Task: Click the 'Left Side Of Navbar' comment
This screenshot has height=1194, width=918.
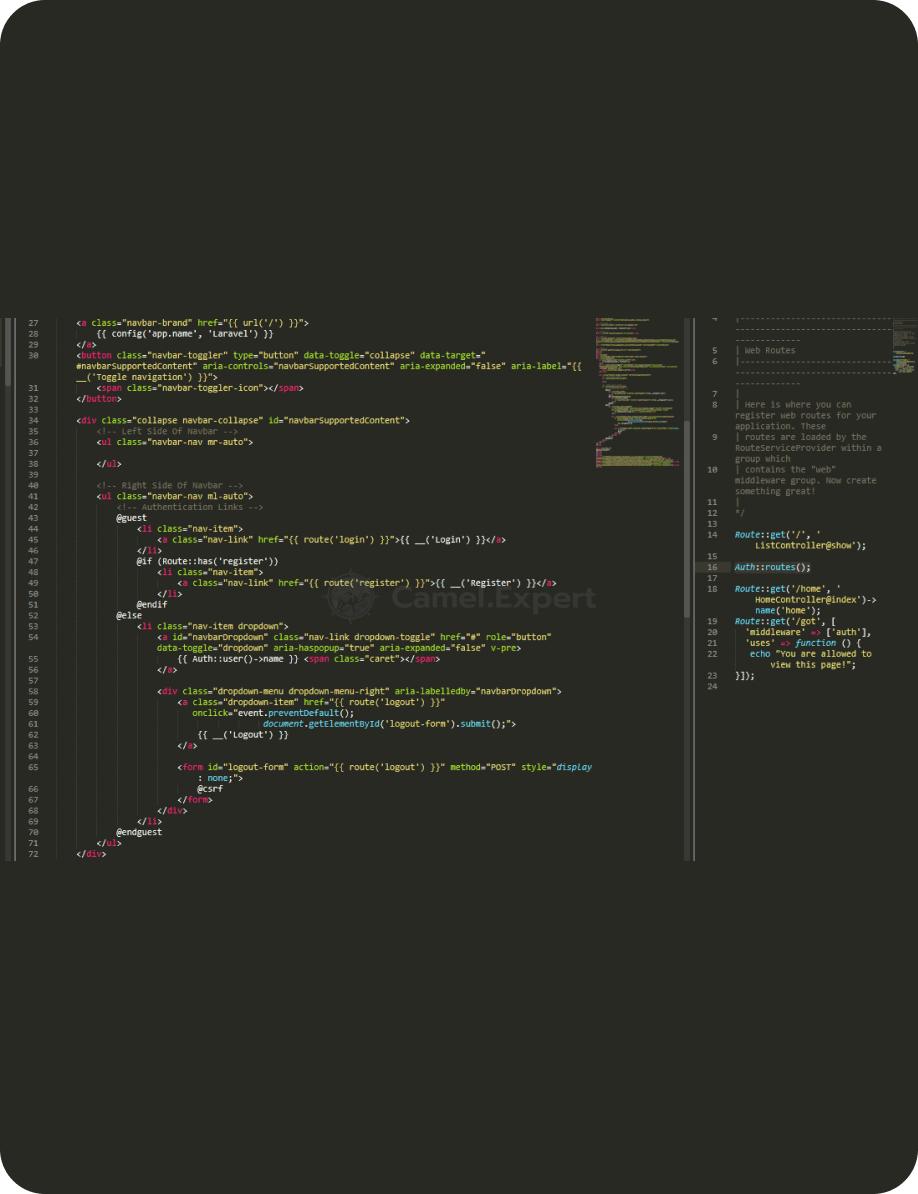Action: pos(167,431)
